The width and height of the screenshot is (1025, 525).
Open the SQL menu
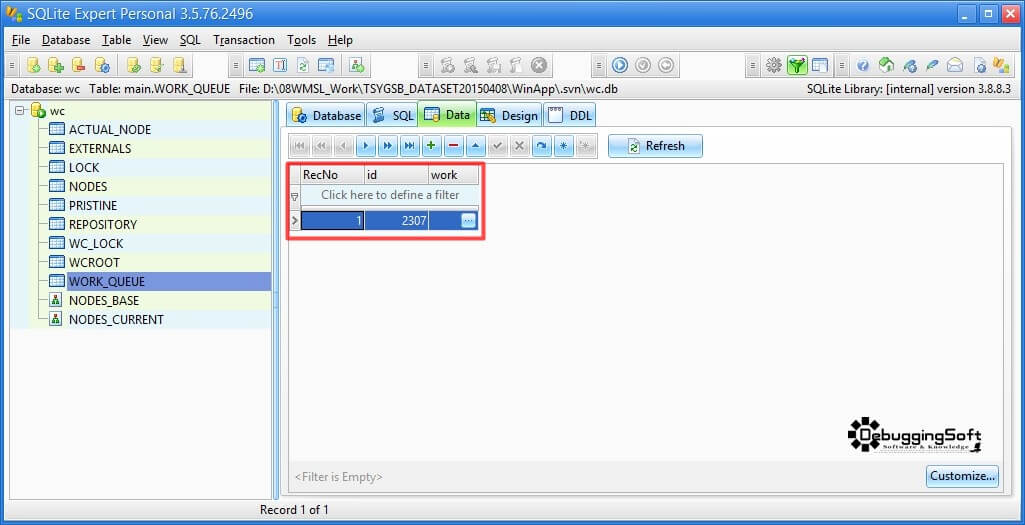(190, 40)
